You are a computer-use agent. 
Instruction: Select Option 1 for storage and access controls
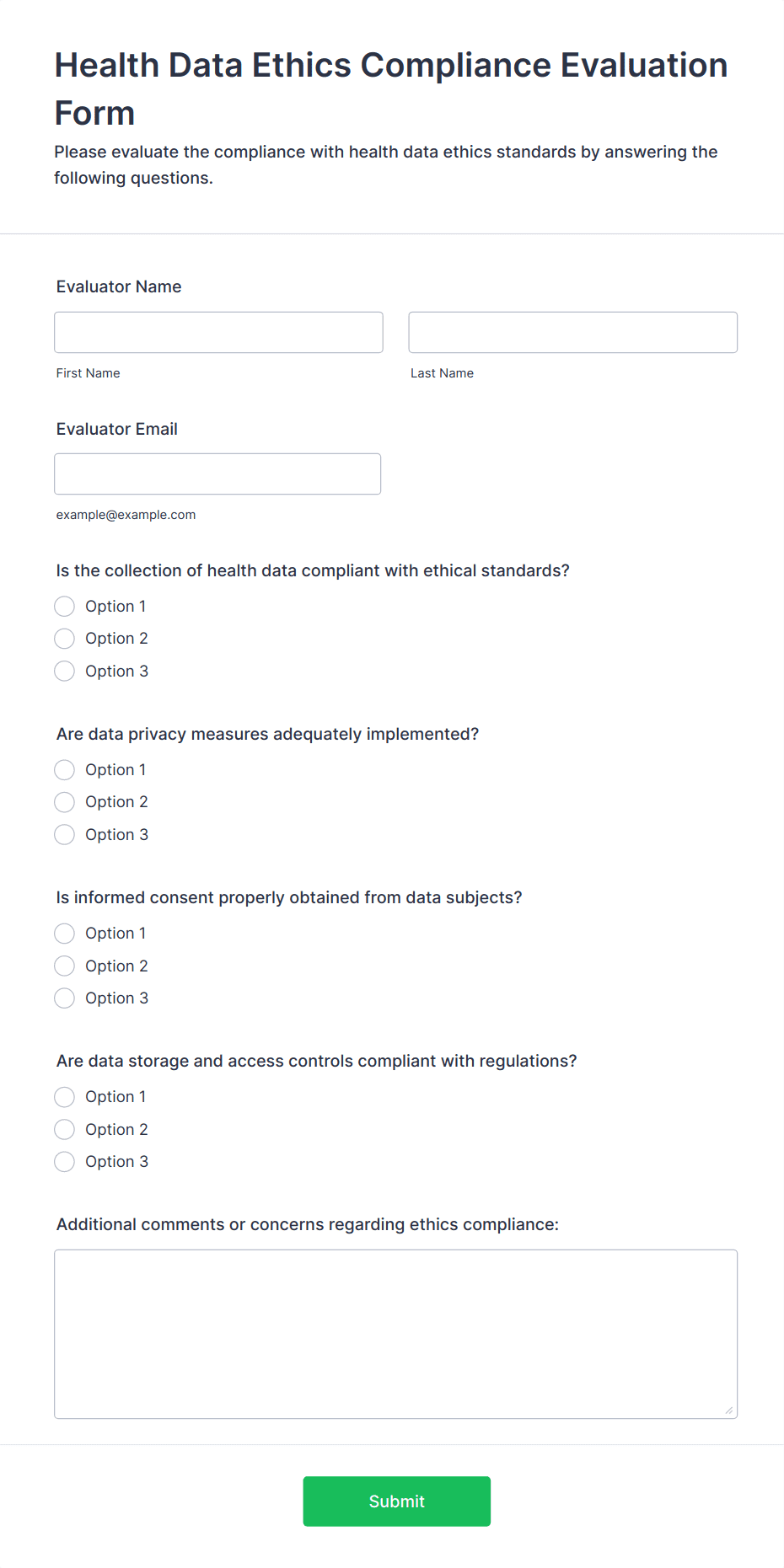pos(65,1097)
